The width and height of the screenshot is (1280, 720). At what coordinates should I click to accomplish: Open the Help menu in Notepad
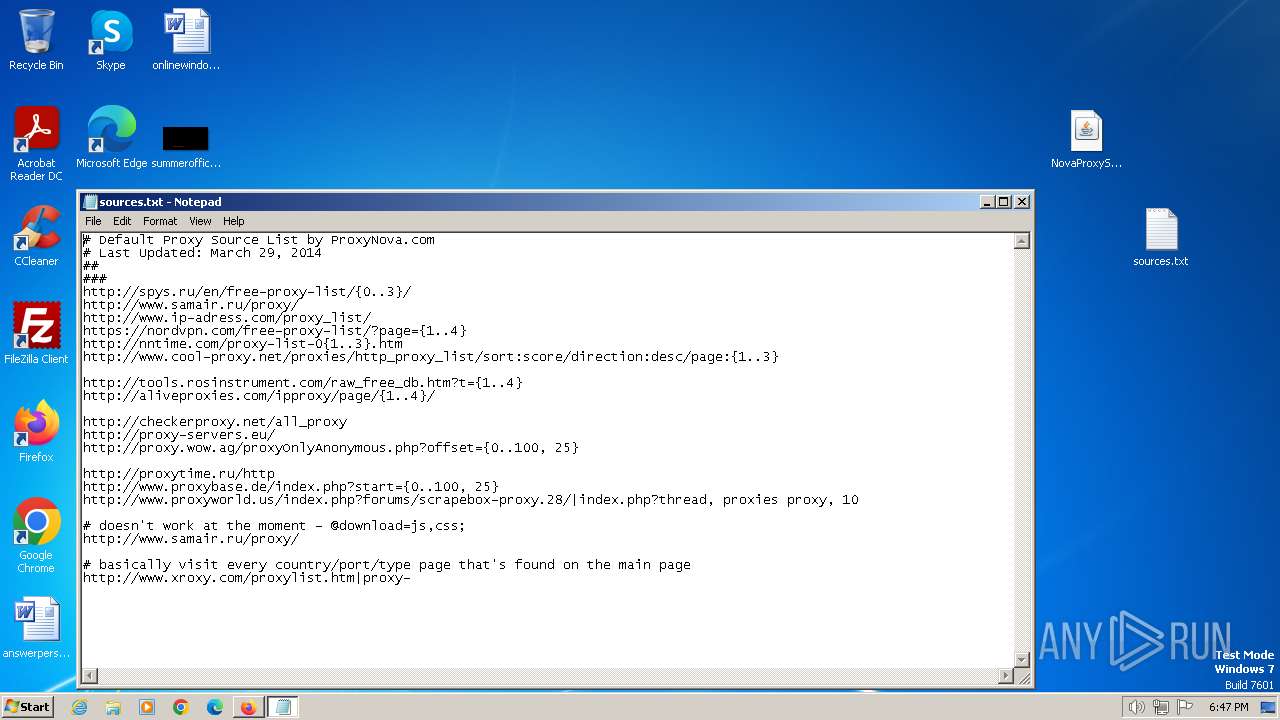click(233, 221)
